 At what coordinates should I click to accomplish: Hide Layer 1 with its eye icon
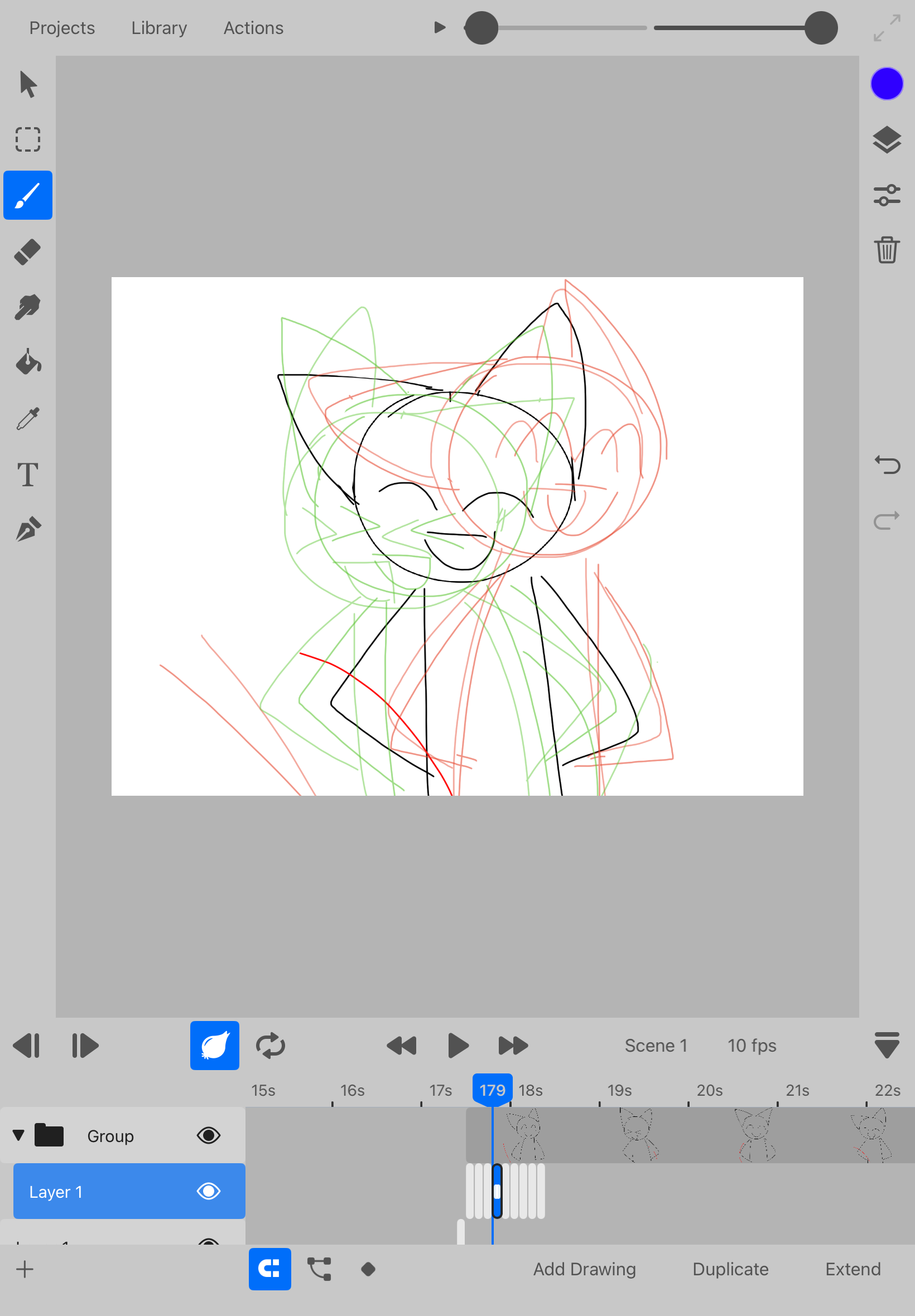(x=208, y=1191)
